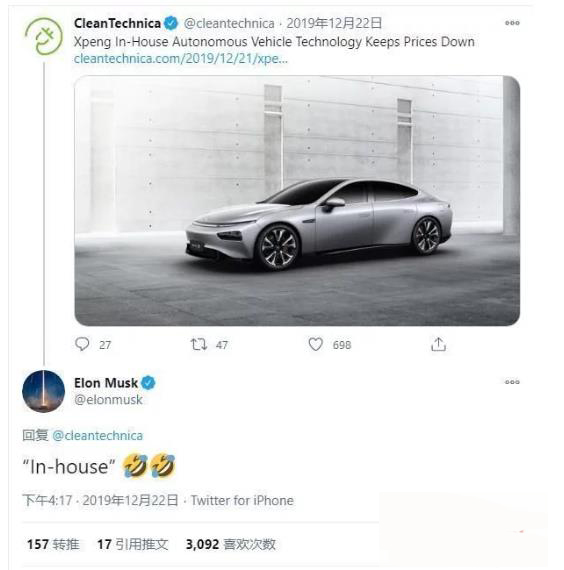
Task: Open CleanTechnica's green plug avatar
Action: [x=44, y=36]
